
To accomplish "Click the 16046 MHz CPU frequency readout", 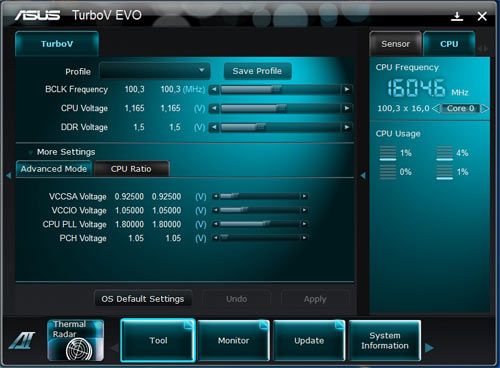I will (427, 88).
